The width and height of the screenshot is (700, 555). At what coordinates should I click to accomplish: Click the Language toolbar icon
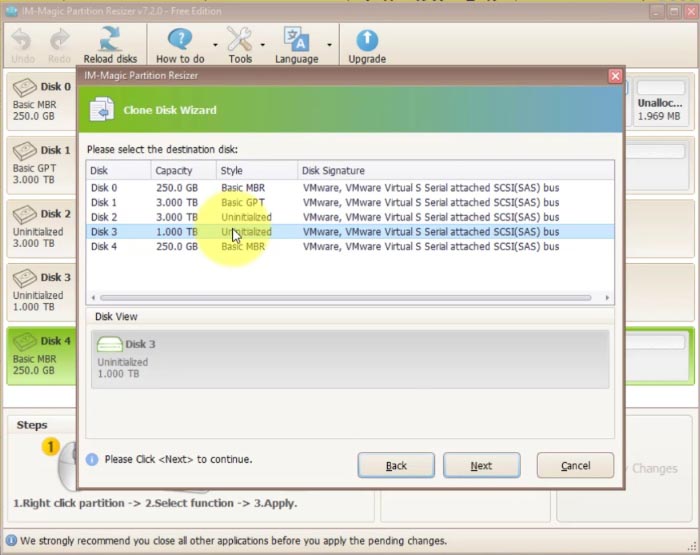296,45
